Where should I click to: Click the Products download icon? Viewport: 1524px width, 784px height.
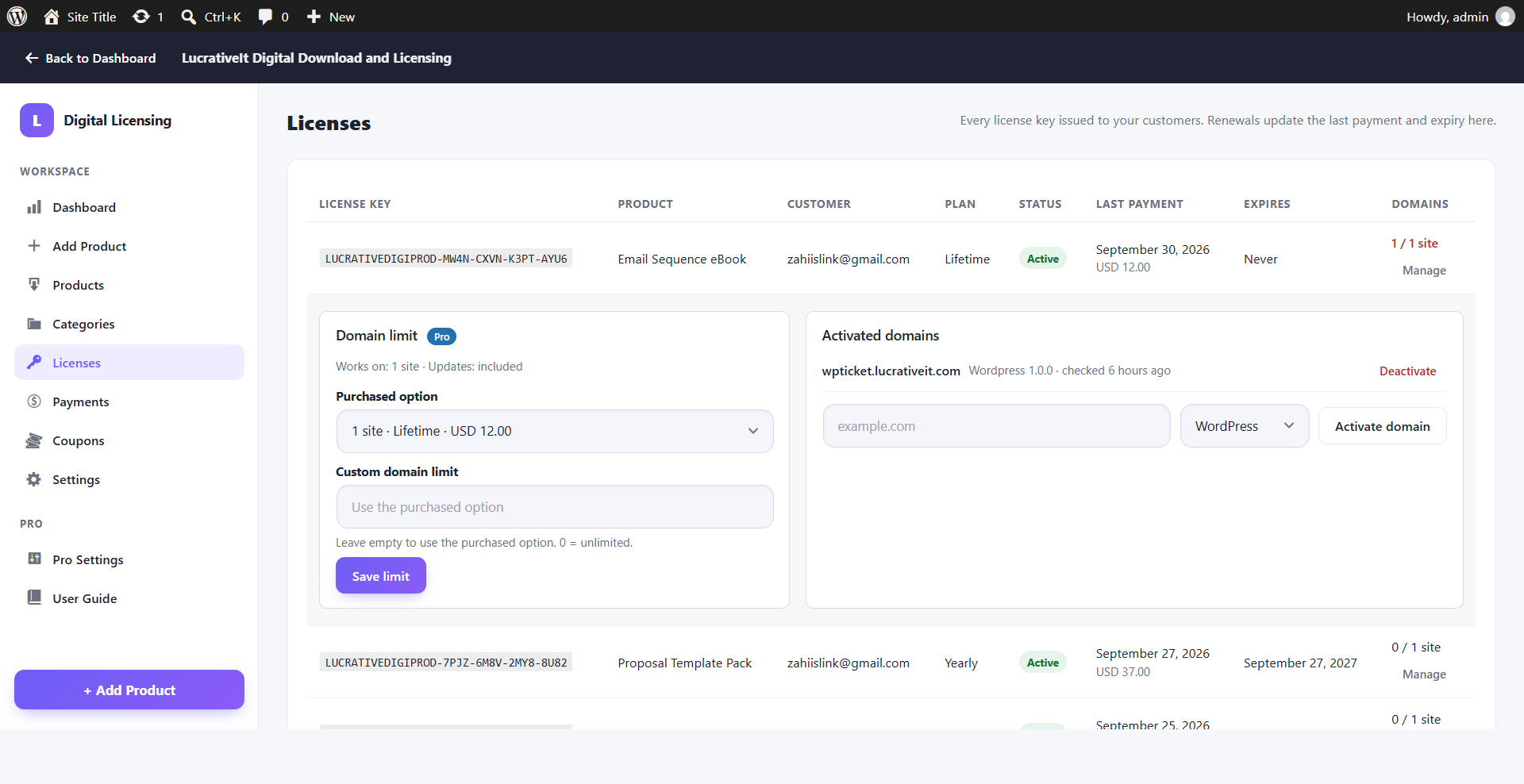pos(34,285)
